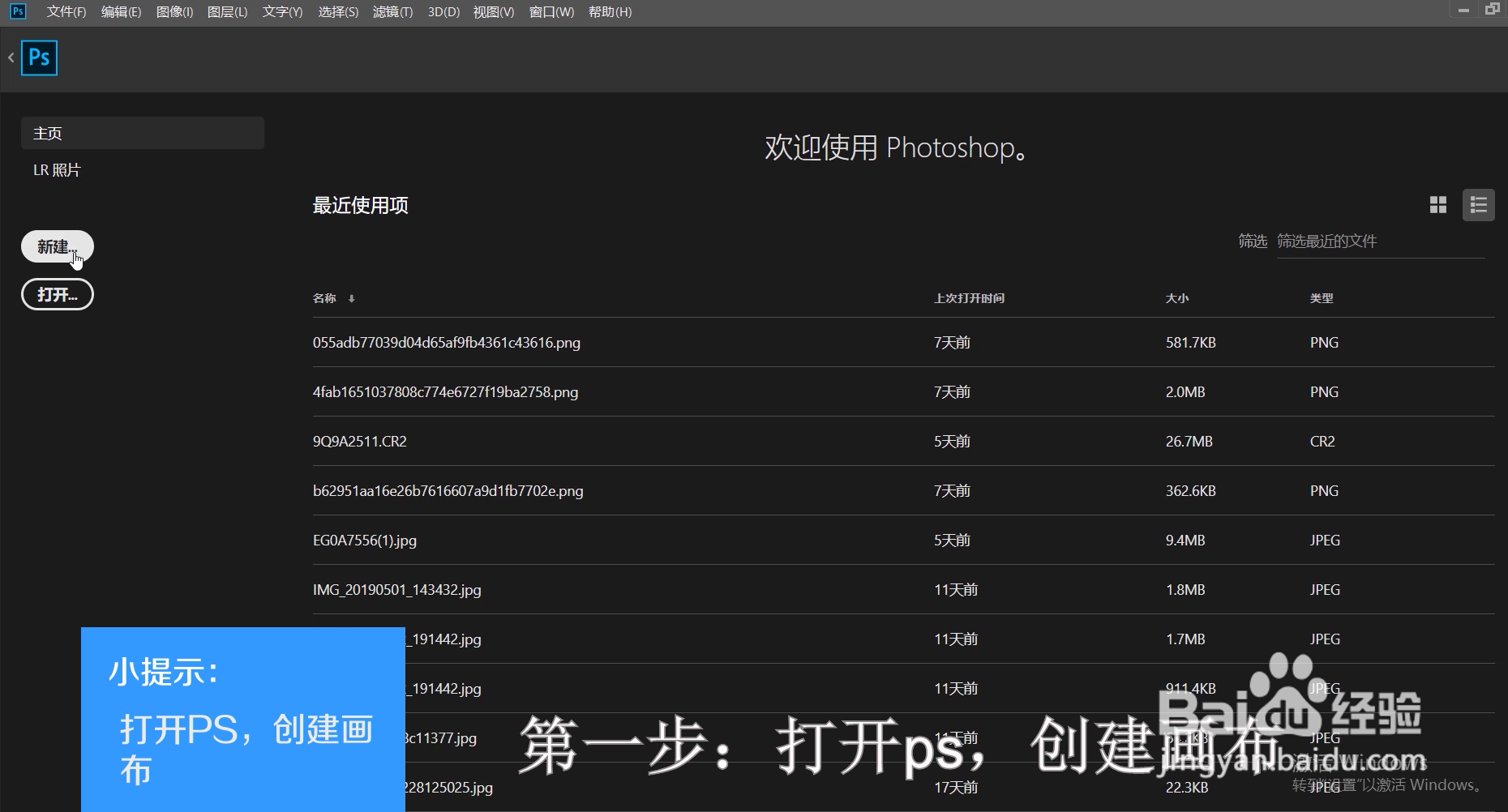The width and height of the screenshot is (1508, 812).
Task: Click the Photoshop home logo icon
Action: click(x=39, y=58)
